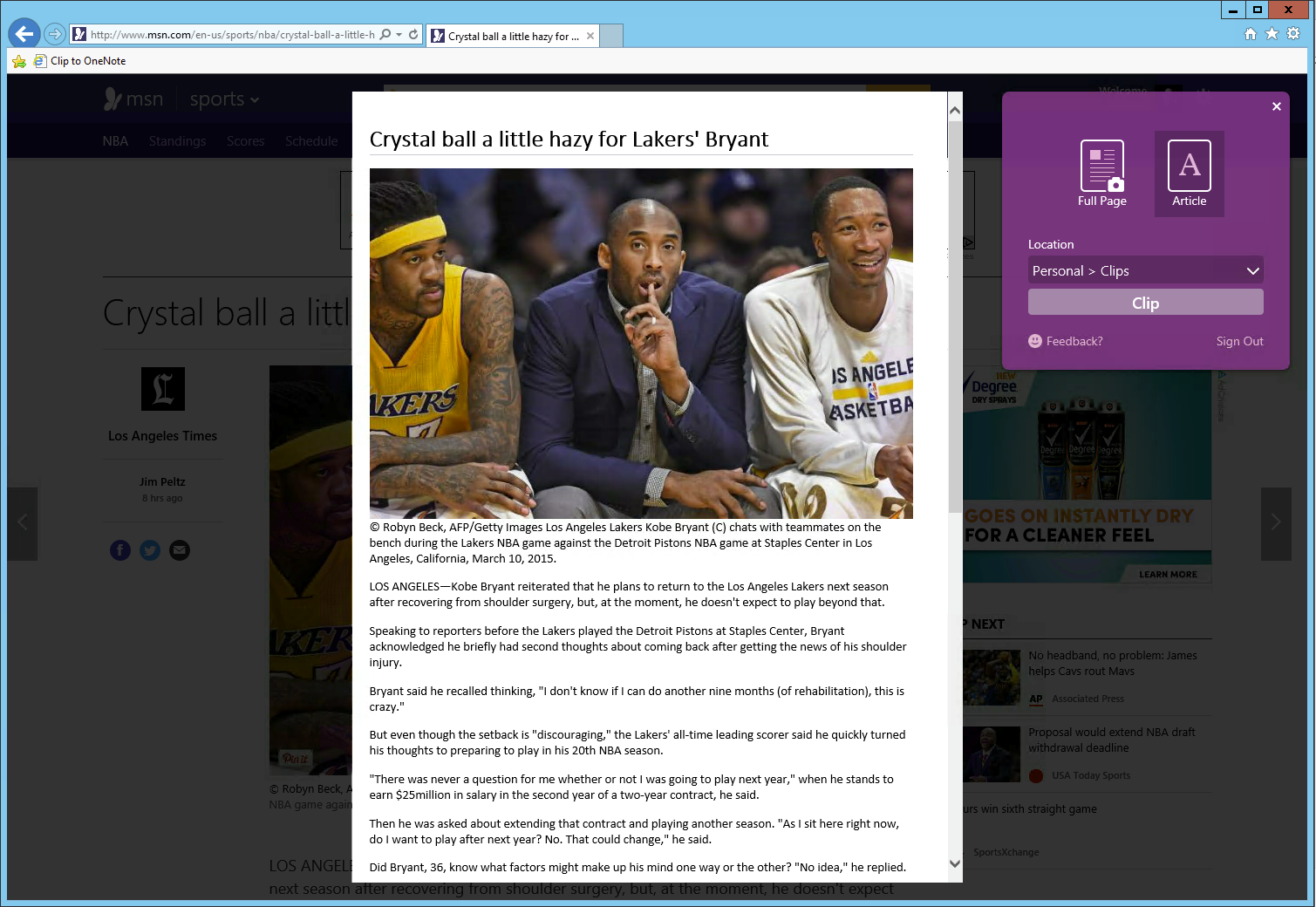1316x907 pixels.
Task: Open browser settings via gear icon
Action: 1293,33
